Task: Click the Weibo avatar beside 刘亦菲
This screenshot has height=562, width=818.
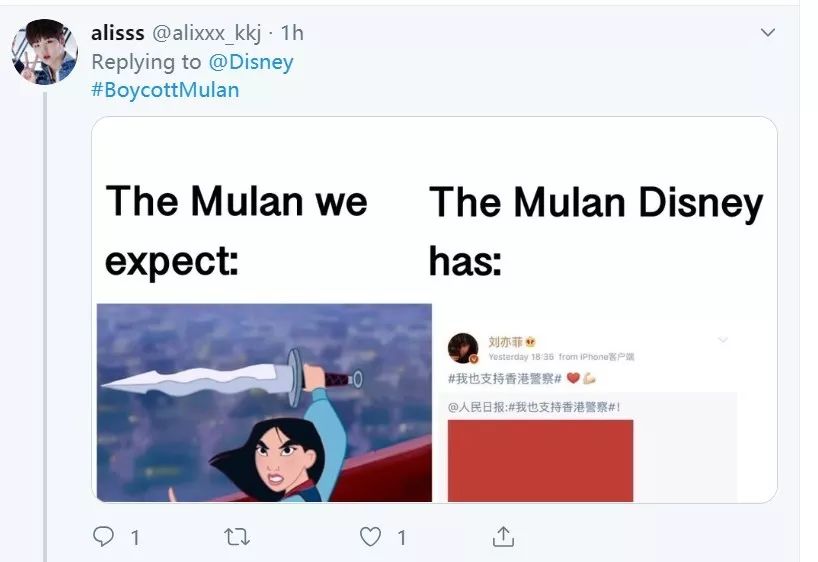Action: pos(463,347)
